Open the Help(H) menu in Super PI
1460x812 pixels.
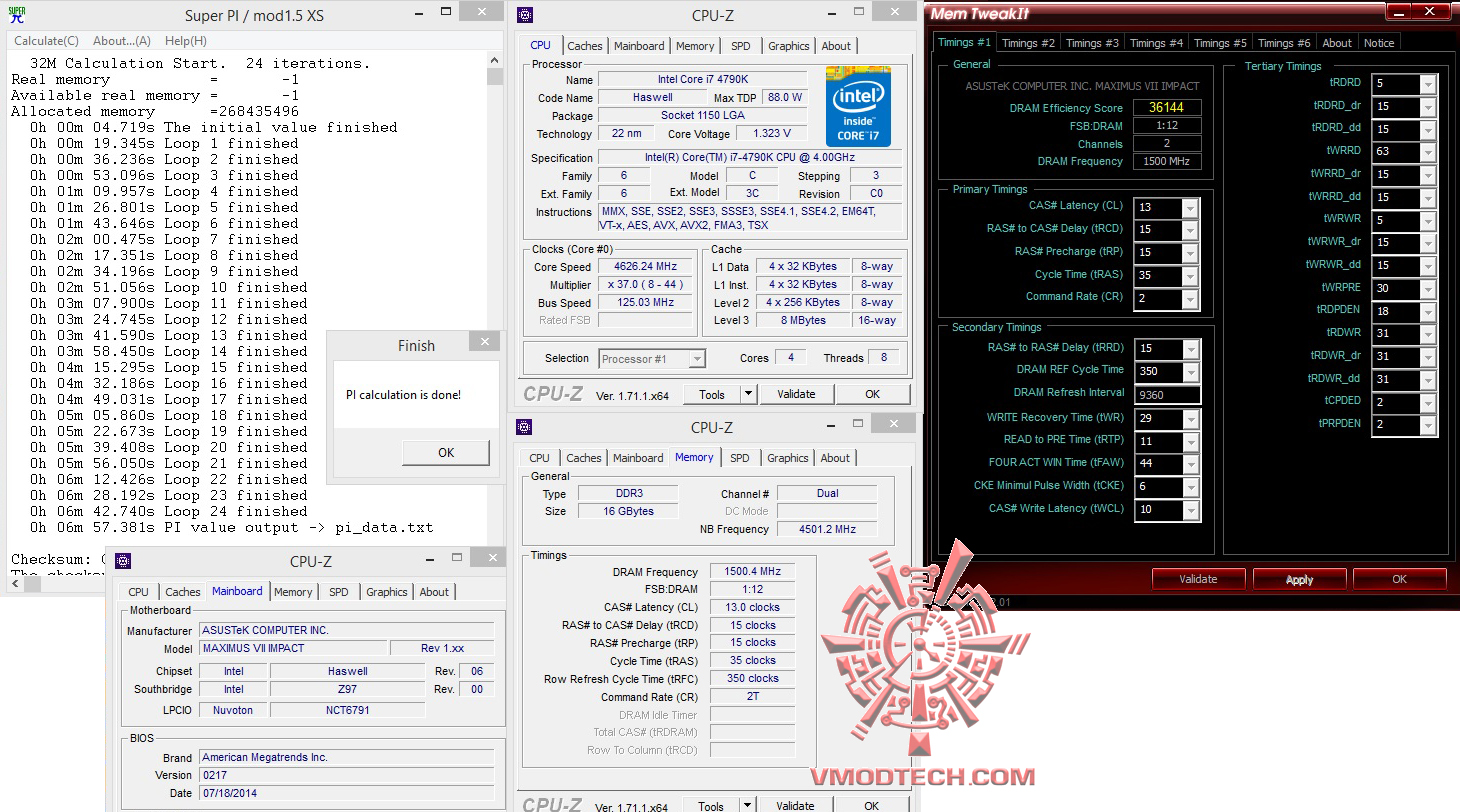tap(186, 41)
